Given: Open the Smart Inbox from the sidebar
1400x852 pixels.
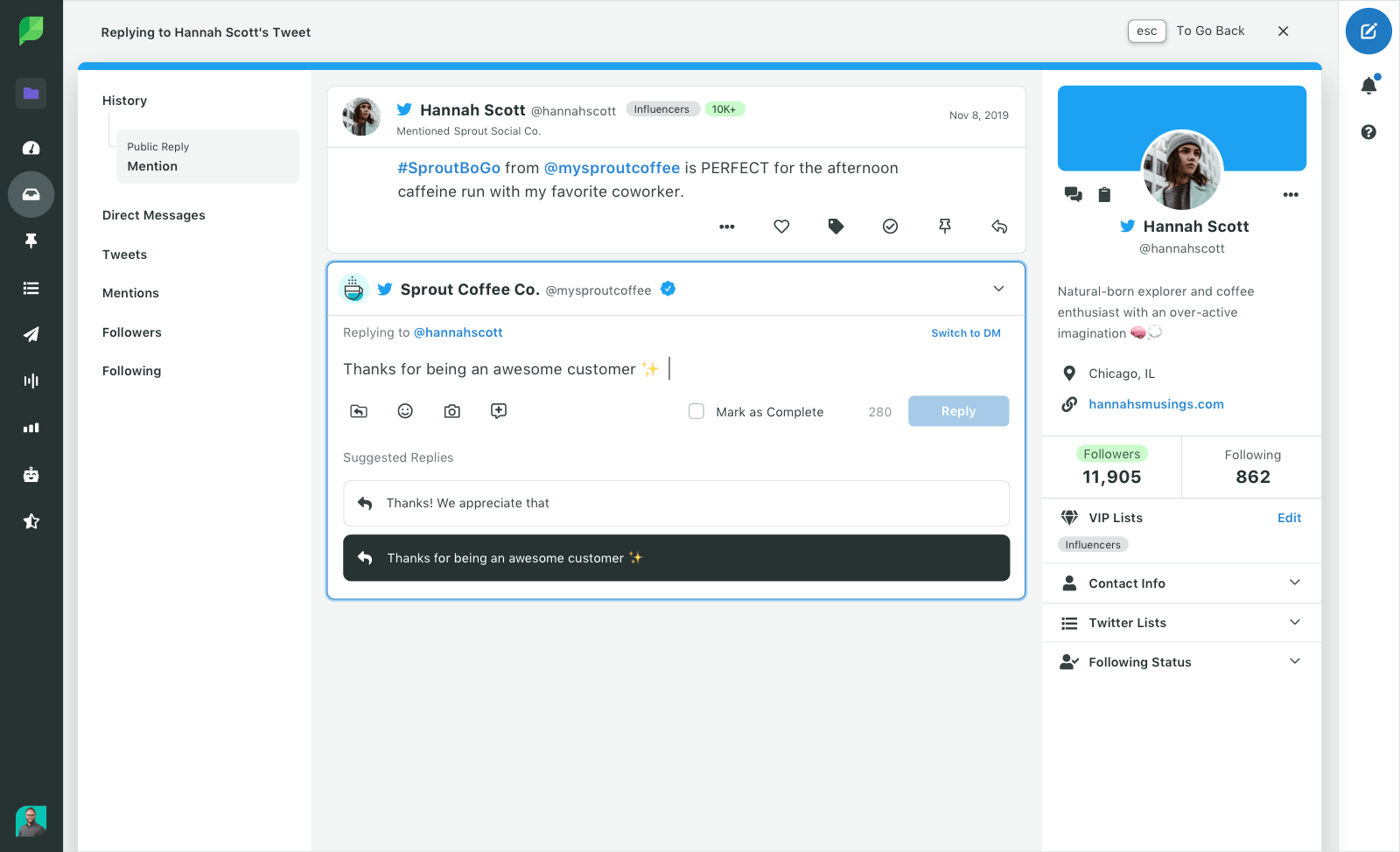Looking at the screenshot, I should tap(31, 194).
